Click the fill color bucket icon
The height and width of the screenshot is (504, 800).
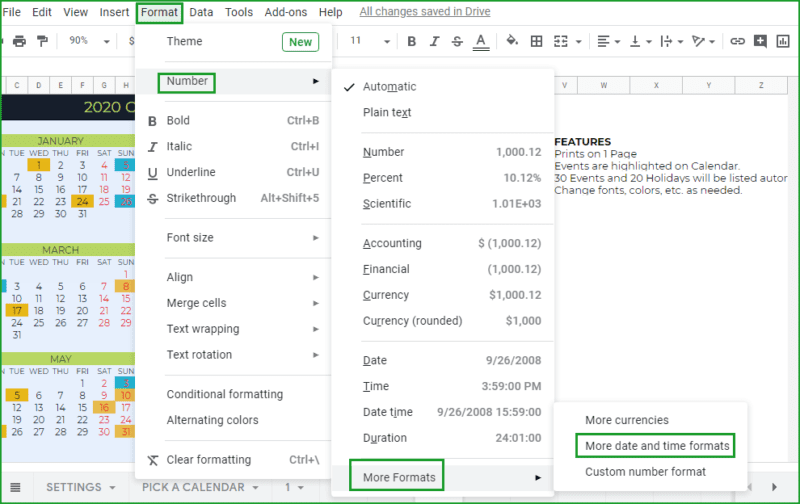(x=512, y=41)
